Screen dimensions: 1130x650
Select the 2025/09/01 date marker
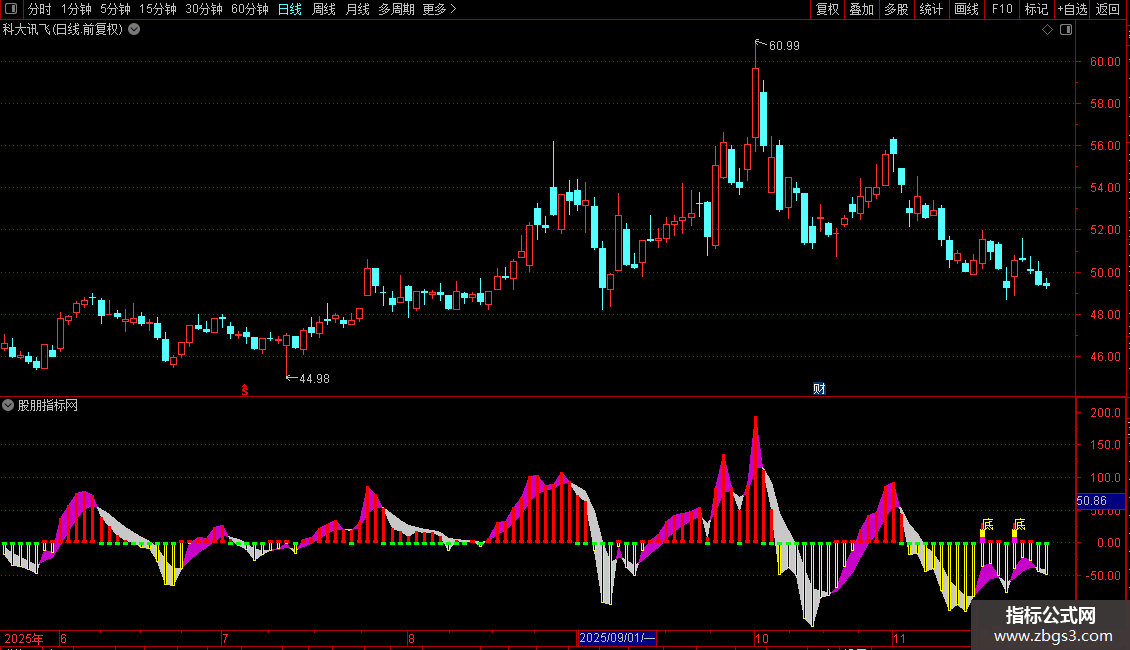pos(617,638)
